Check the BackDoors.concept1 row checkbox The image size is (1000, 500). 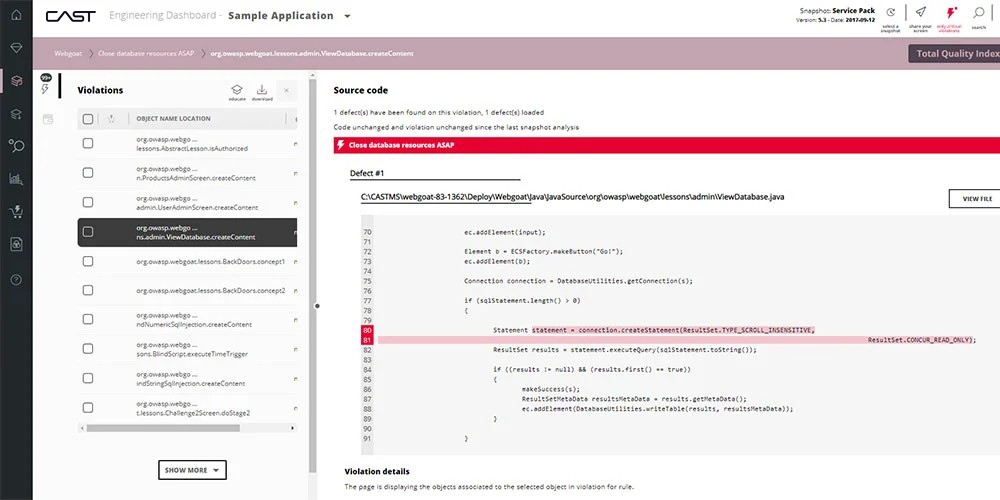point(88,261)
